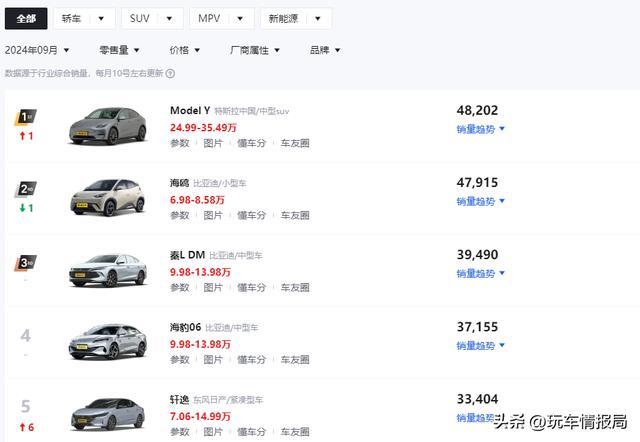Screen dimensions: 640x442
Task: Open 车友圈 for 海鸥
Action: point(295,215)
